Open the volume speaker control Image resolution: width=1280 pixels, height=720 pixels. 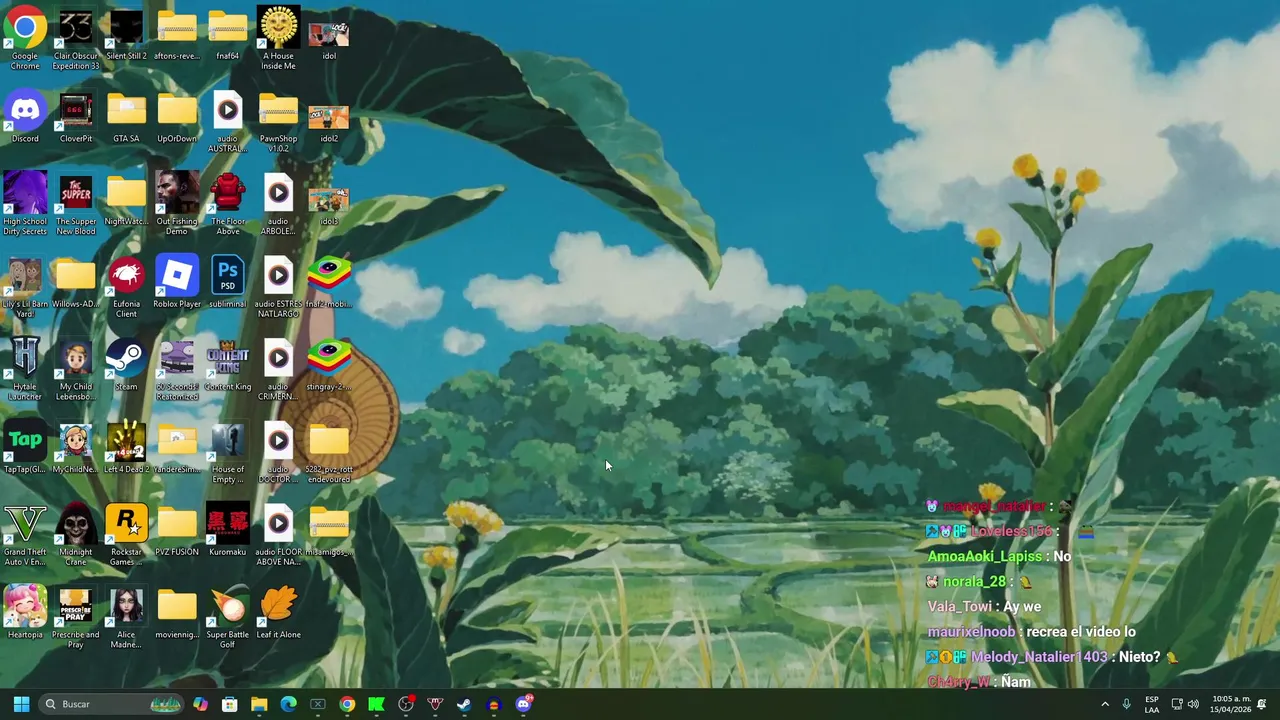click(1193, 704)
